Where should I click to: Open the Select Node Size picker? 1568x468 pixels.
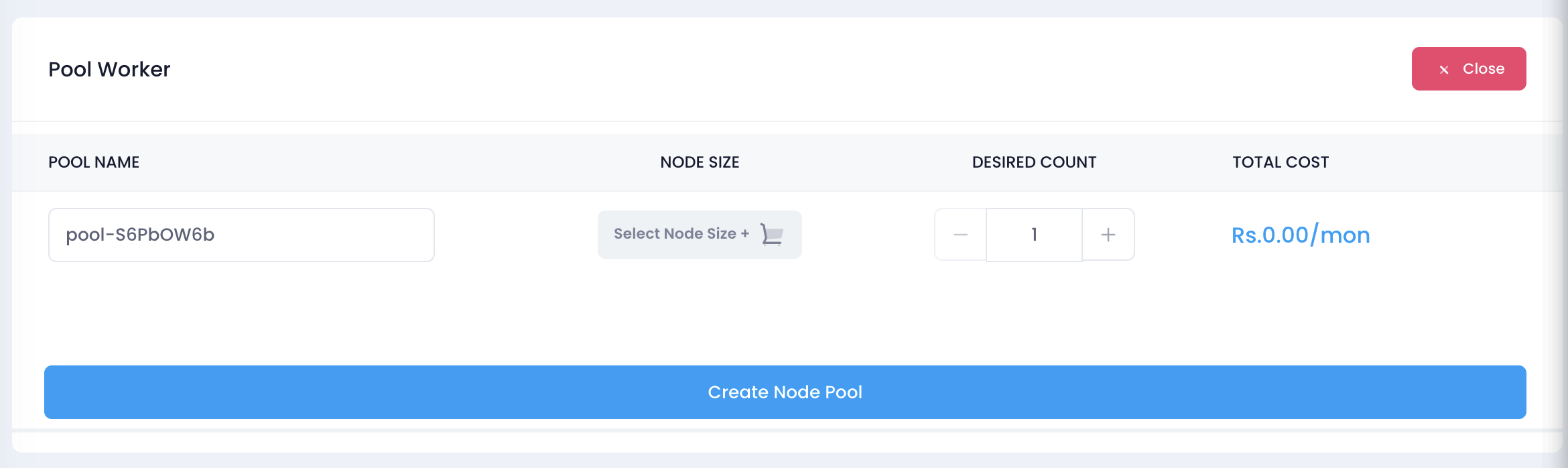coord(700,235)
